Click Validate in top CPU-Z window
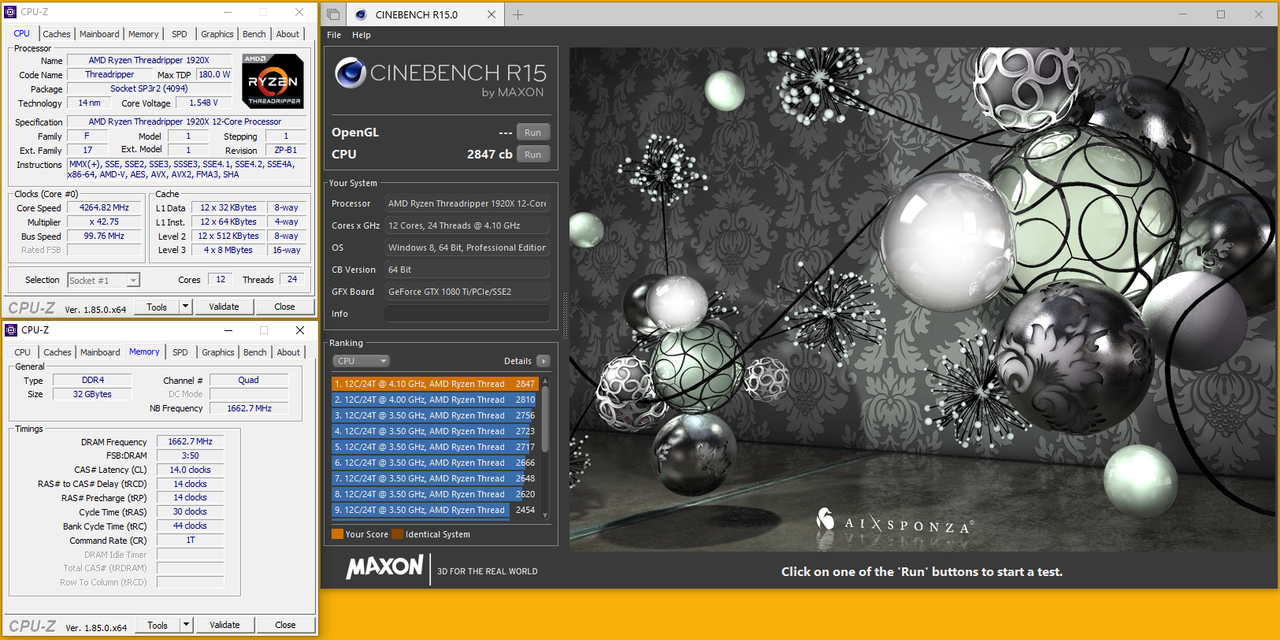 click(224, 307)
